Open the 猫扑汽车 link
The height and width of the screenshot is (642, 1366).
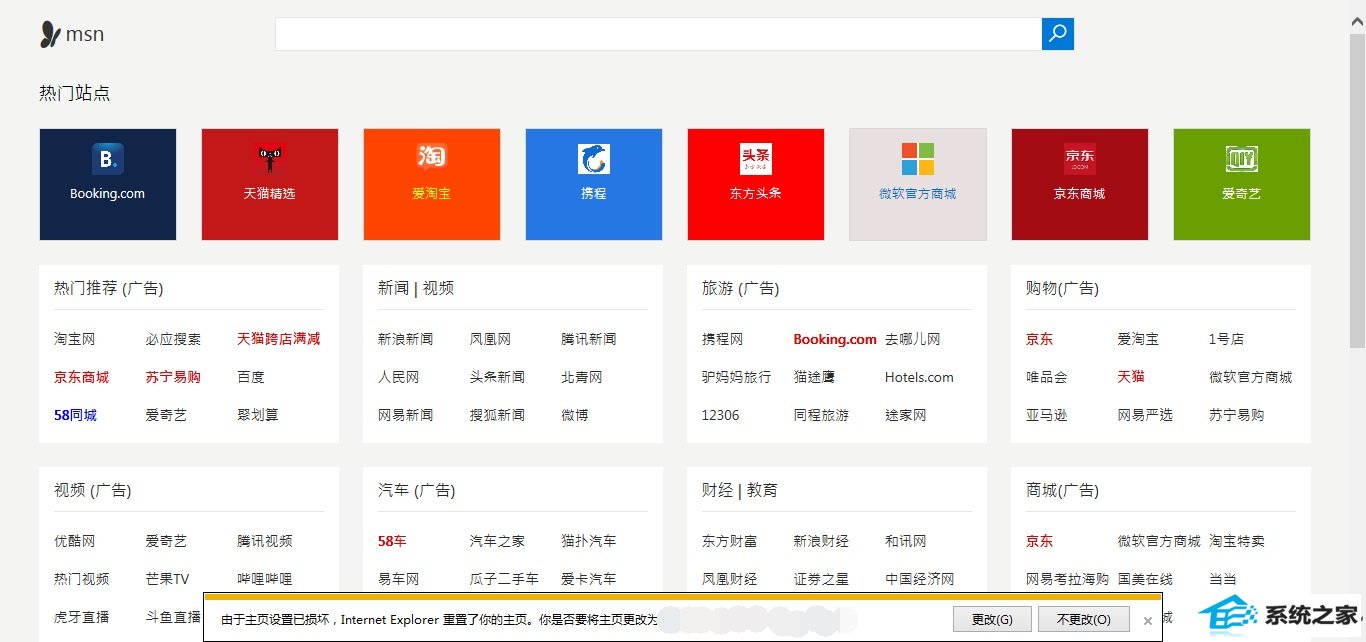click(x=588, y=541)
